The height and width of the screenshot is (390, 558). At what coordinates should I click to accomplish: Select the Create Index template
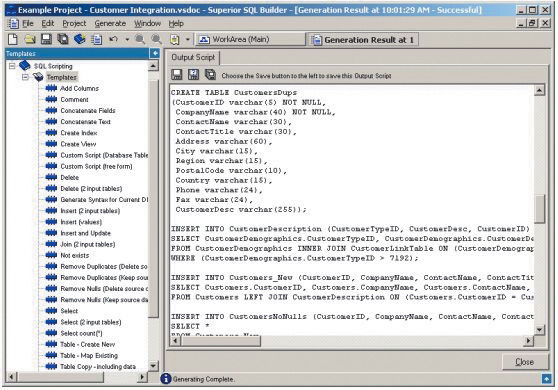(x=79, y=133)
